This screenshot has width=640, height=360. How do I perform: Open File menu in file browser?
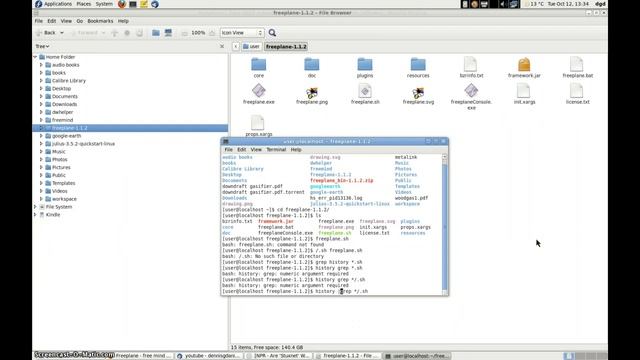point(38,21)
